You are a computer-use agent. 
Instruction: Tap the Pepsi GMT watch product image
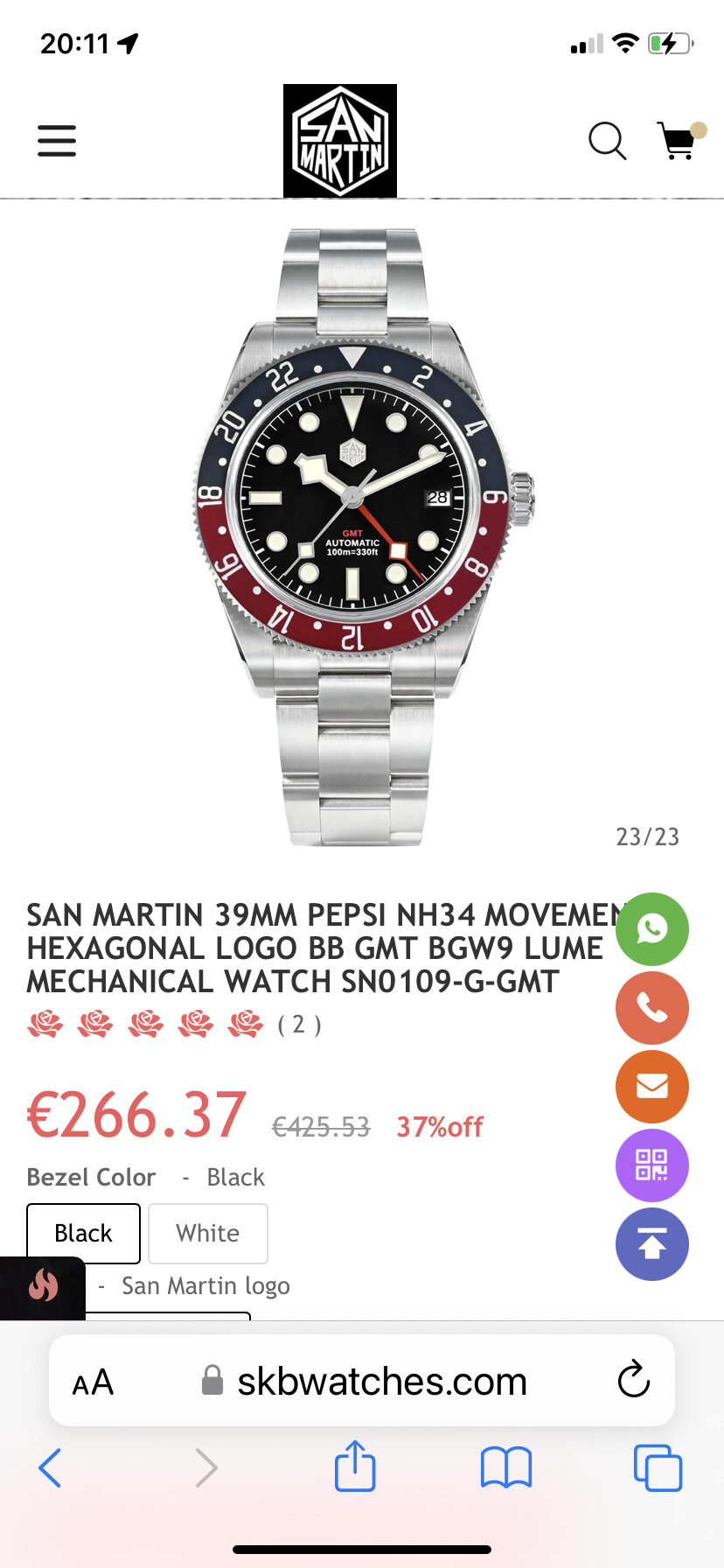point(362,537)
